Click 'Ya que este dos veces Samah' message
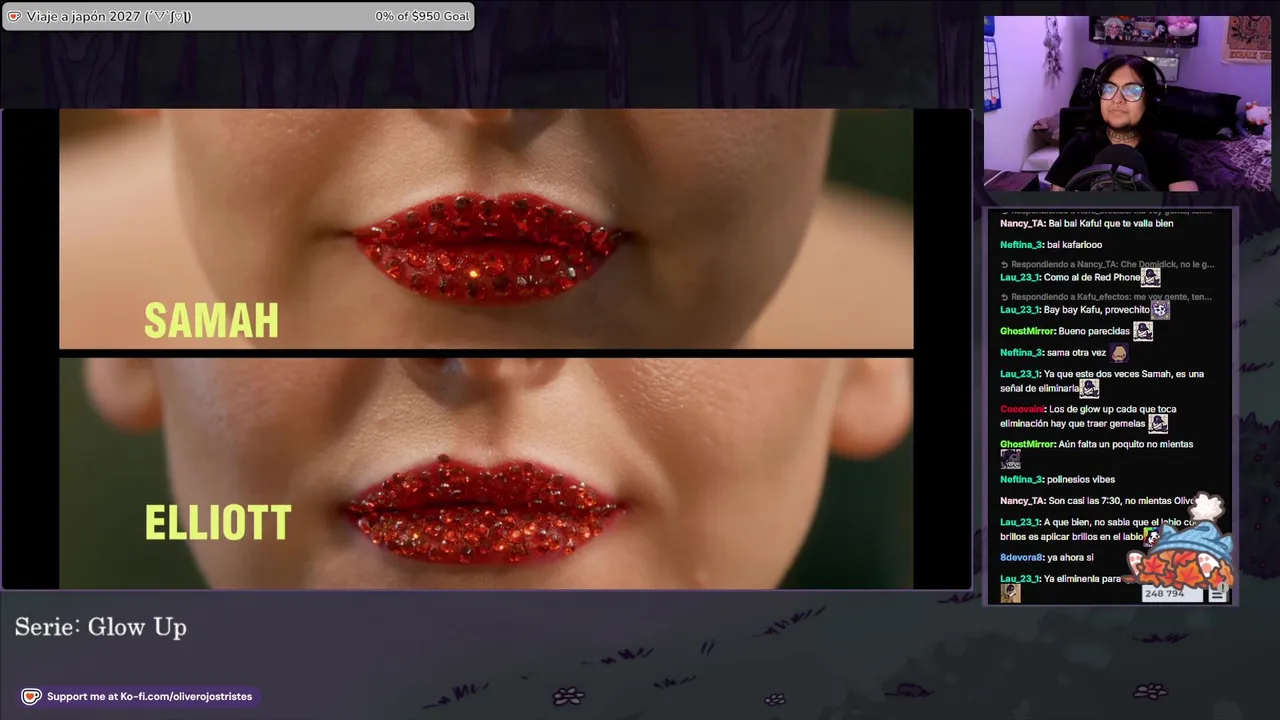The image size is (1280, 720). click(1102, 381)
